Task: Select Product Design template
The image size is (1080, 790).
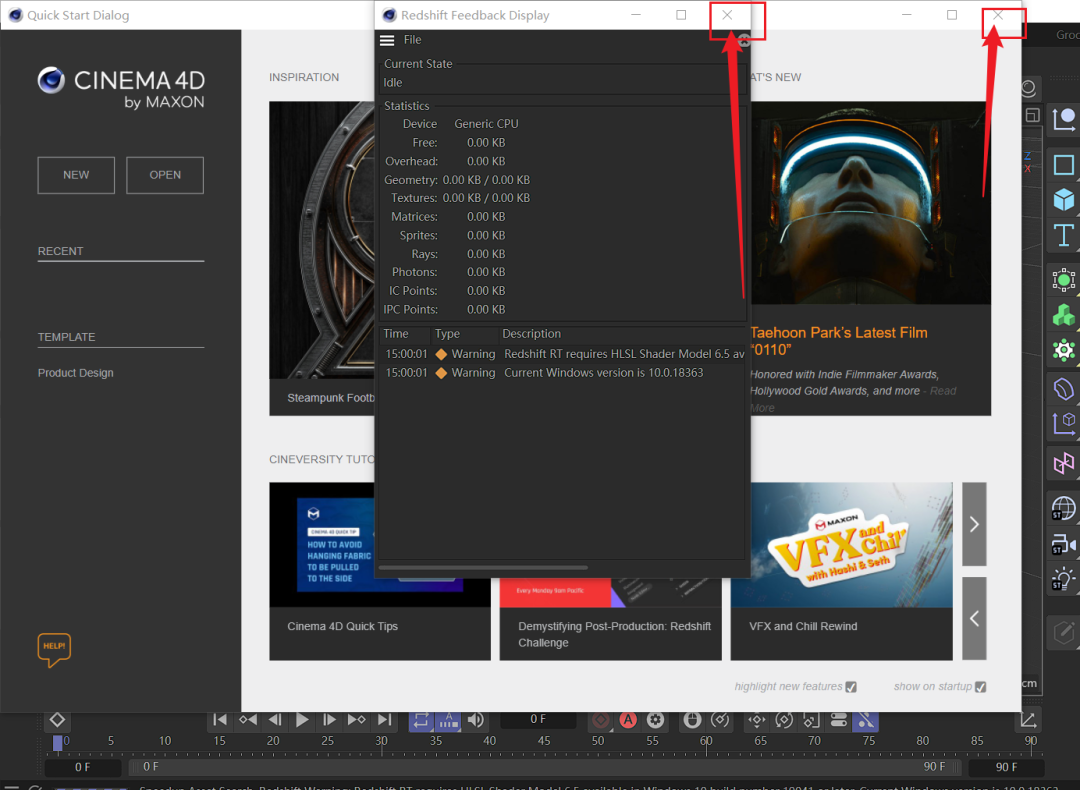Action: [x=76, y=373]
